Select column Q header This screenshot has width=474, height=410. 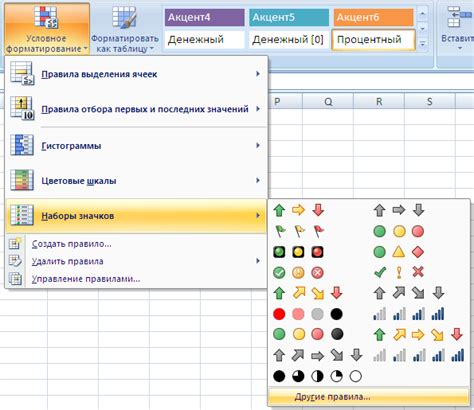pos(328,101)
